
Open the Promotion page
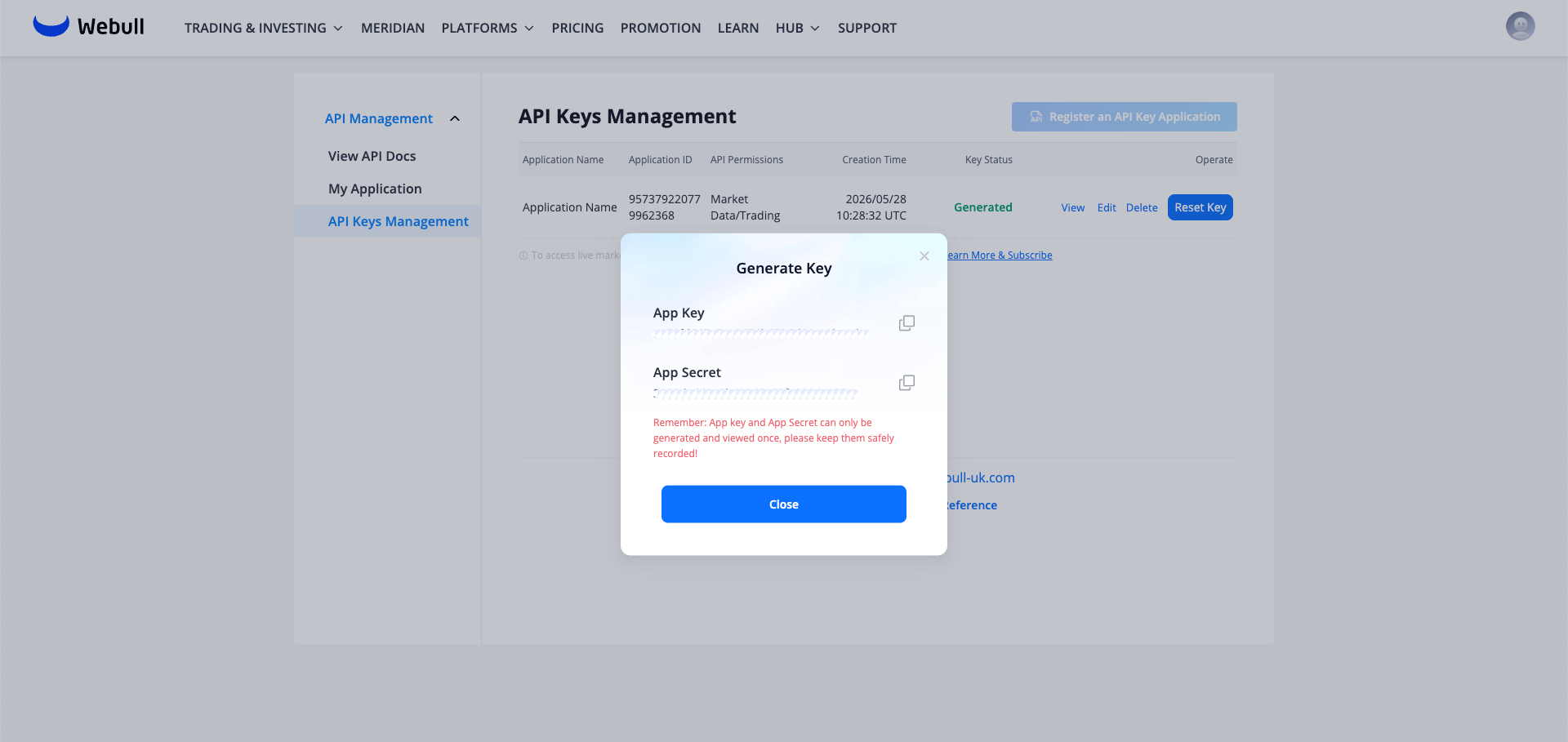[x=661, y=28]
